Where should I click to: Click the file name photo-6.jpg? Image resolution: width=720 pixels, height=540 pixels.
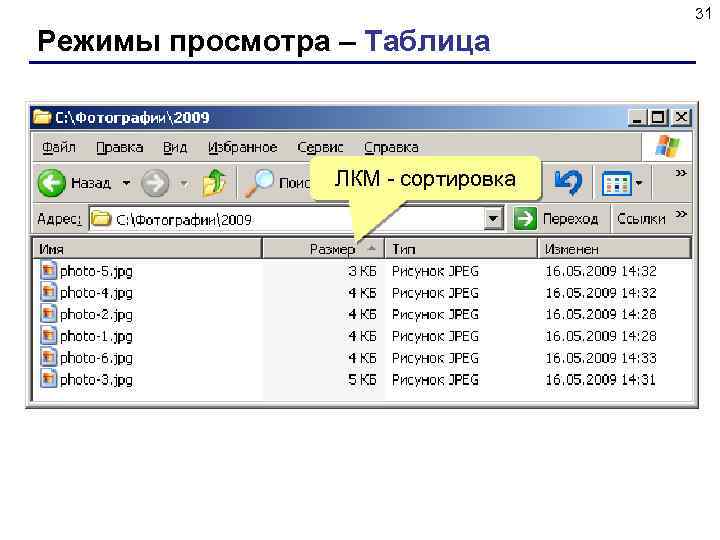coord(96,359)
